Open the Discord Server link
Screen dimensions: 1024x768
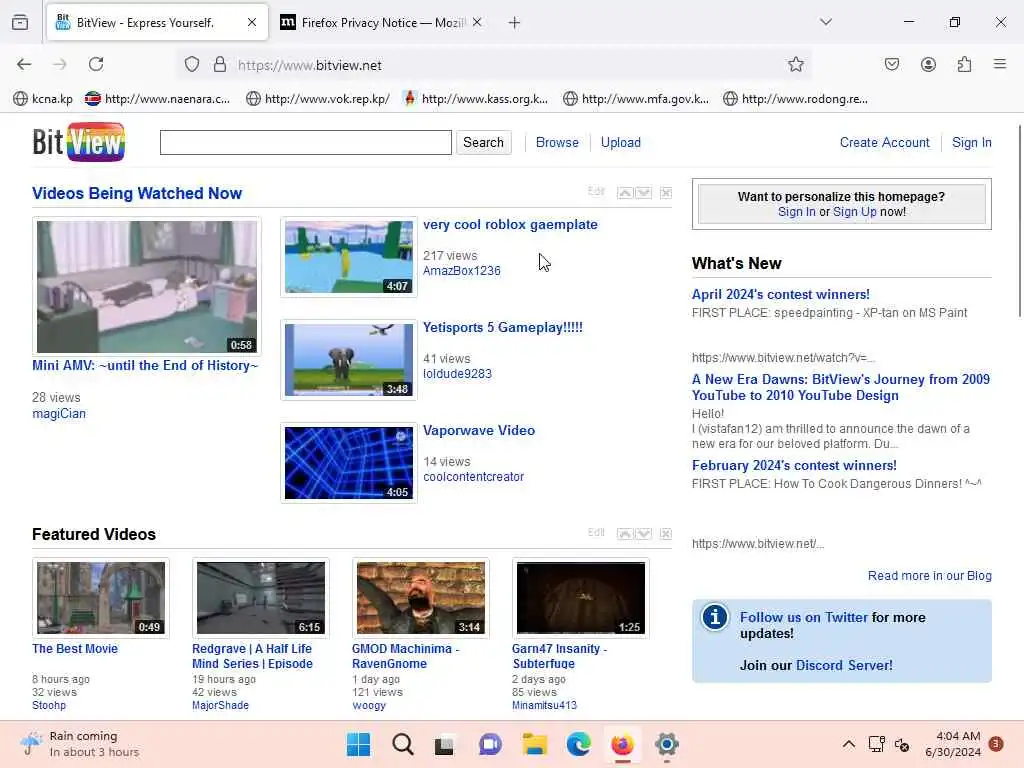click(x=844, y=665)
